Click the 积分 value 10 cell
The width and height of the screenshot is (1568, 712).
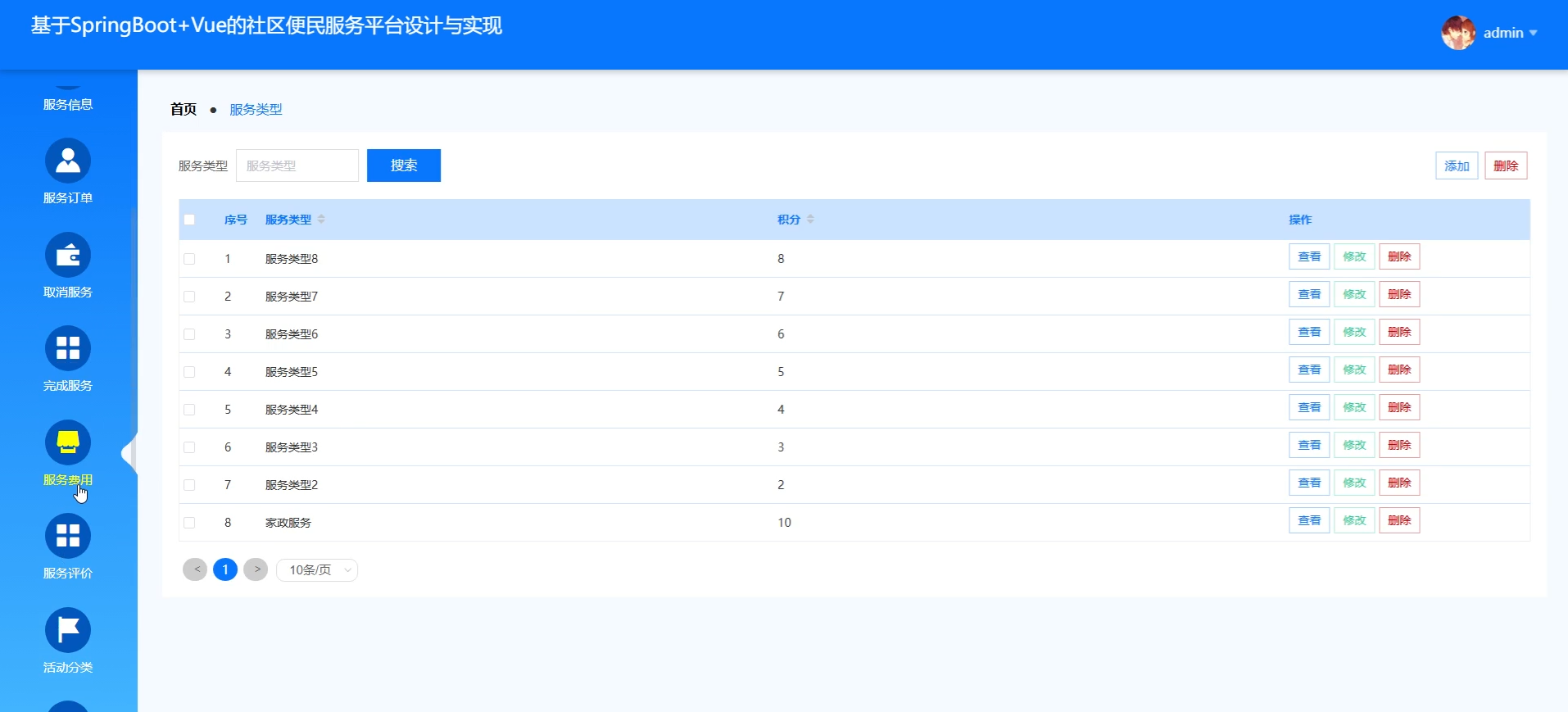click(x=784, y=523)
